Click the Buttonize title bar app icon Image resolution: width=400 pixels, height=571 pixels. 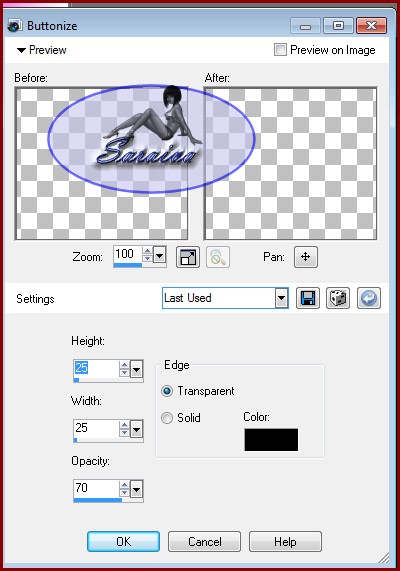(x=15, y=26)
